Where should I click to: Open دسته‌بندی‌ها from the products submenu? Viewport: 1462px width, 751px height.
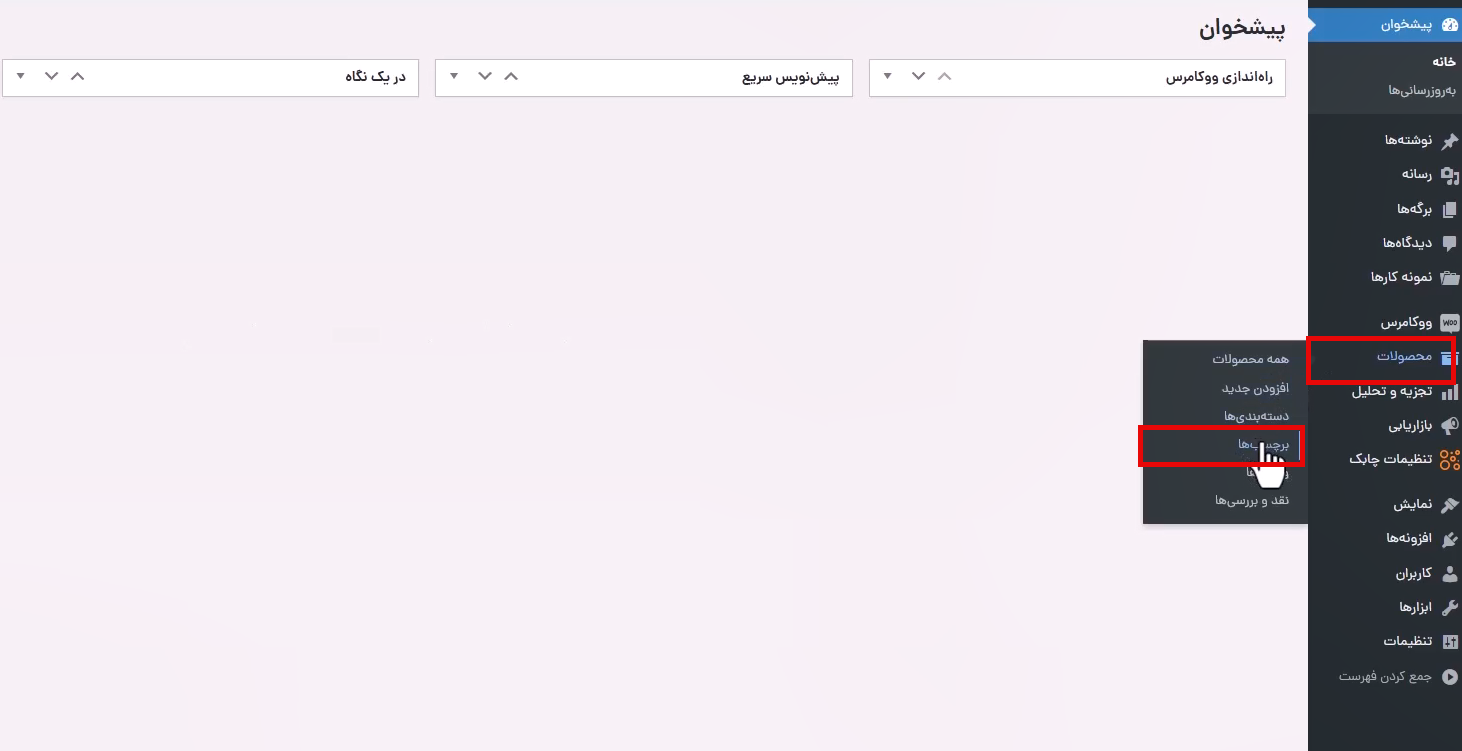point(1256,416)
